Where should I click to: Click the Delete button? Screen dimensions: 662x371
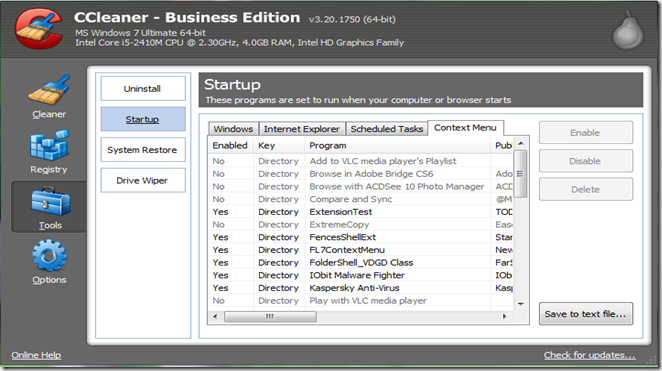[586, 190]
